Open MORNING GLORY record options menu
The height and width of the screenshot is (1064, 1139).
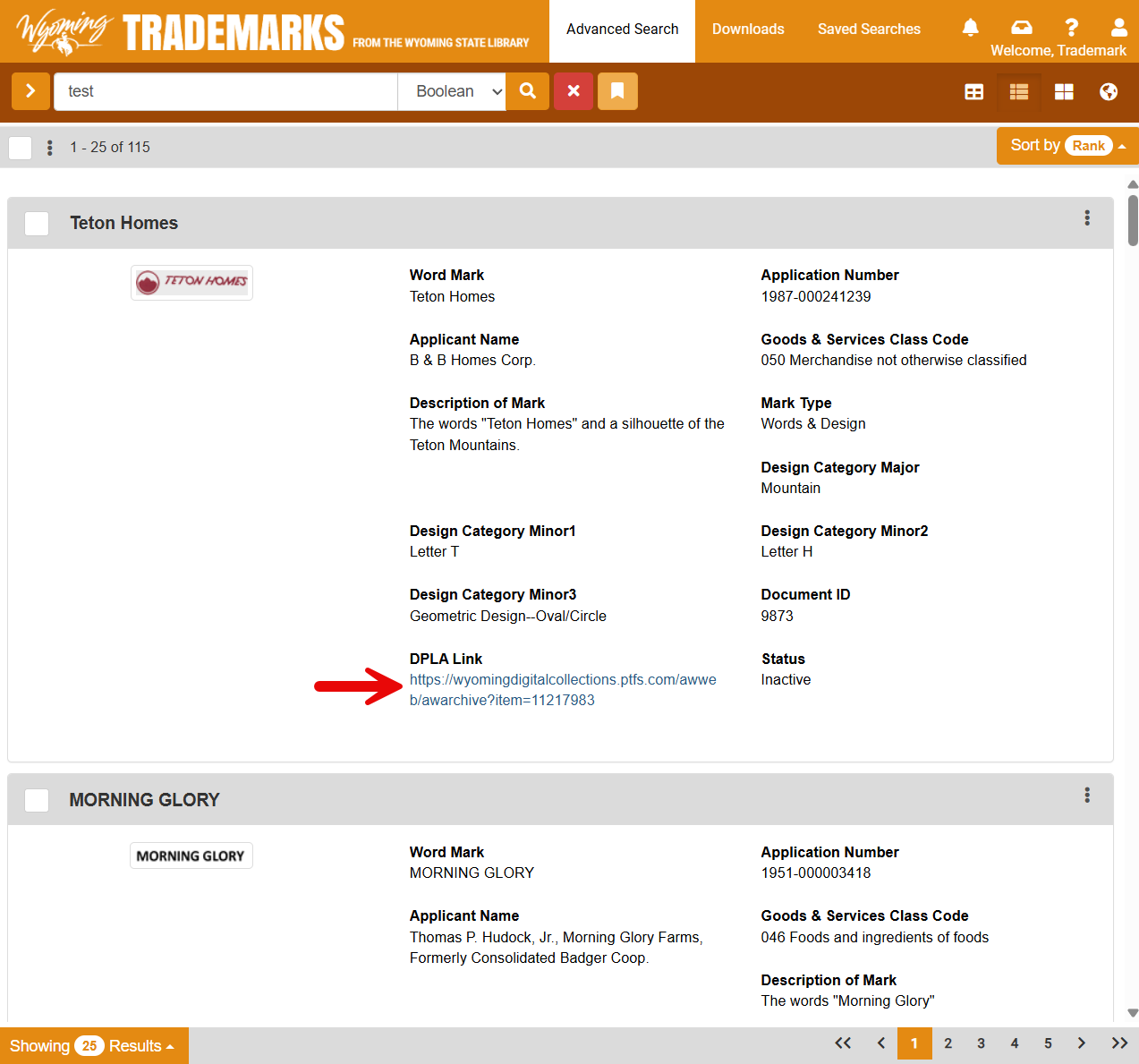click(1087, 795)
